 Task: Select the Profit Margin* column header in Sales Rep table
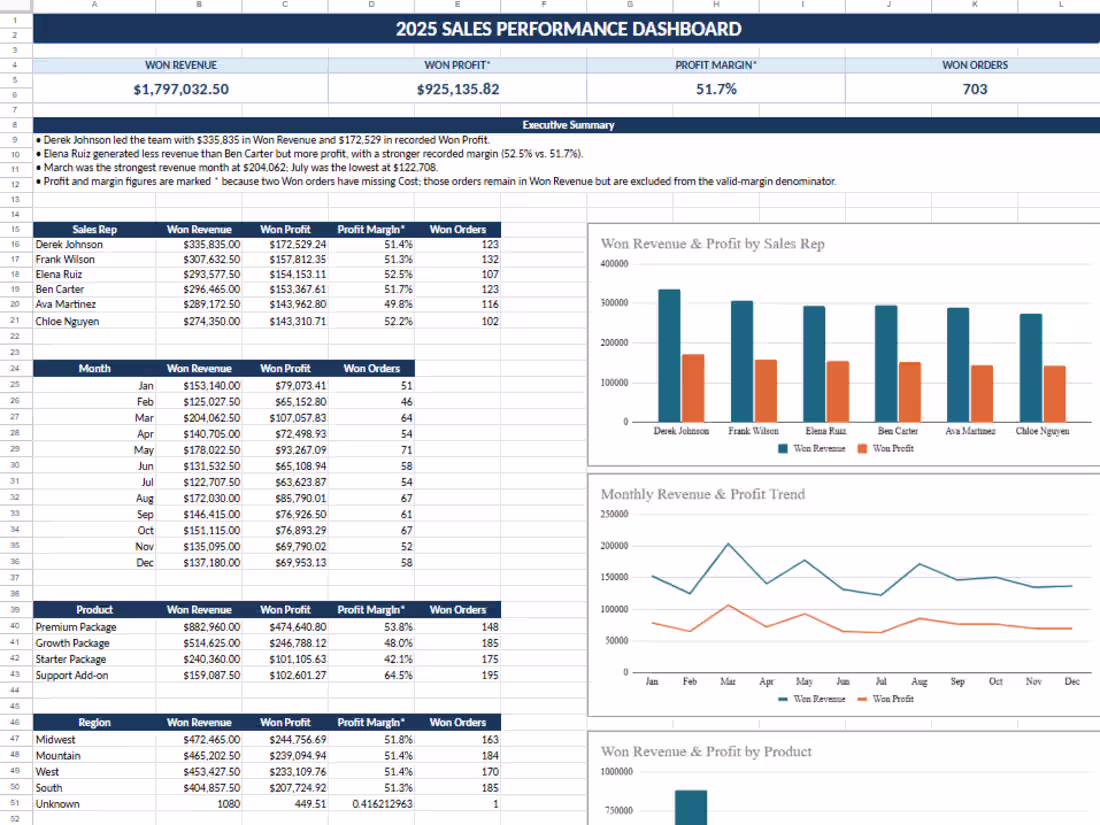[x=371, y=229]
